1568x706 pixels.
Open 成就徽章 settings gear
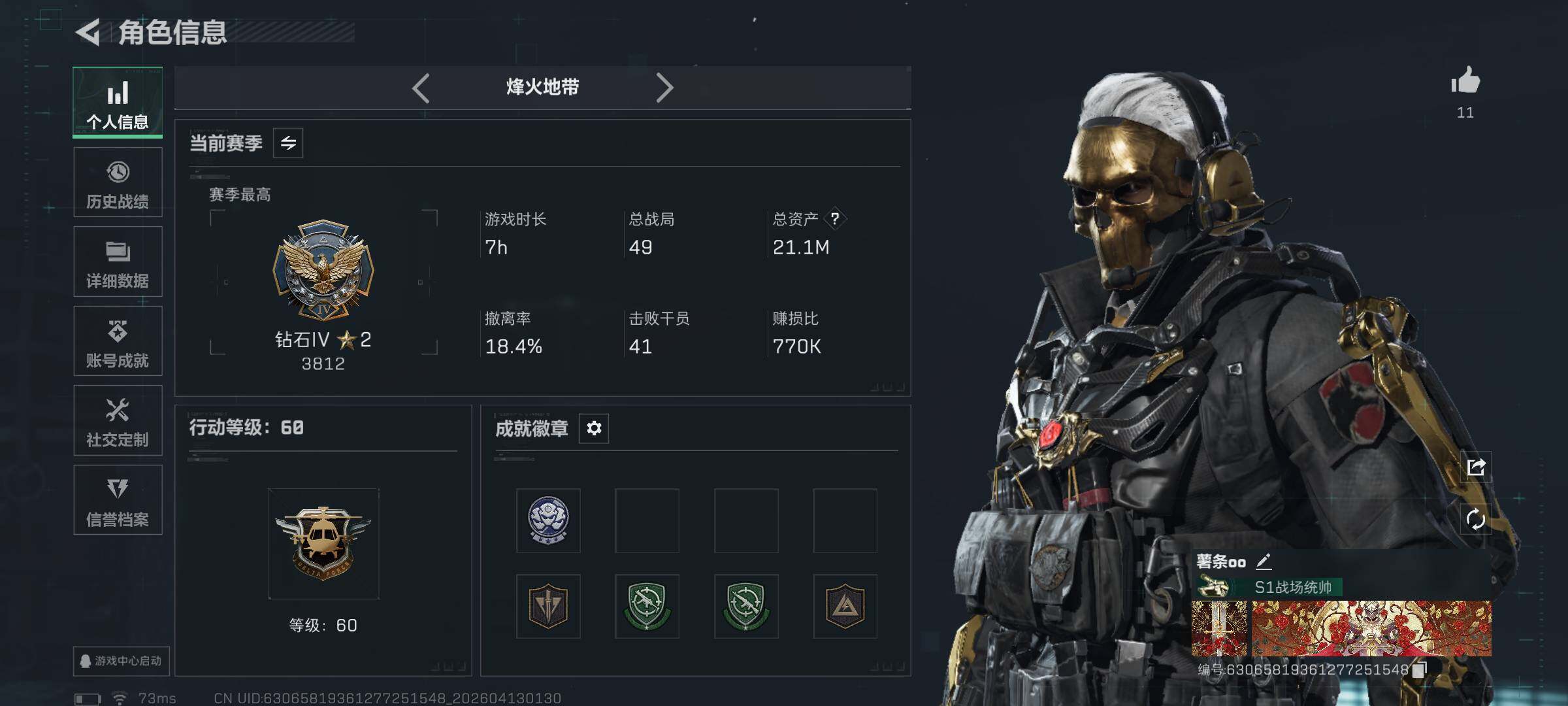coord(594,428)
